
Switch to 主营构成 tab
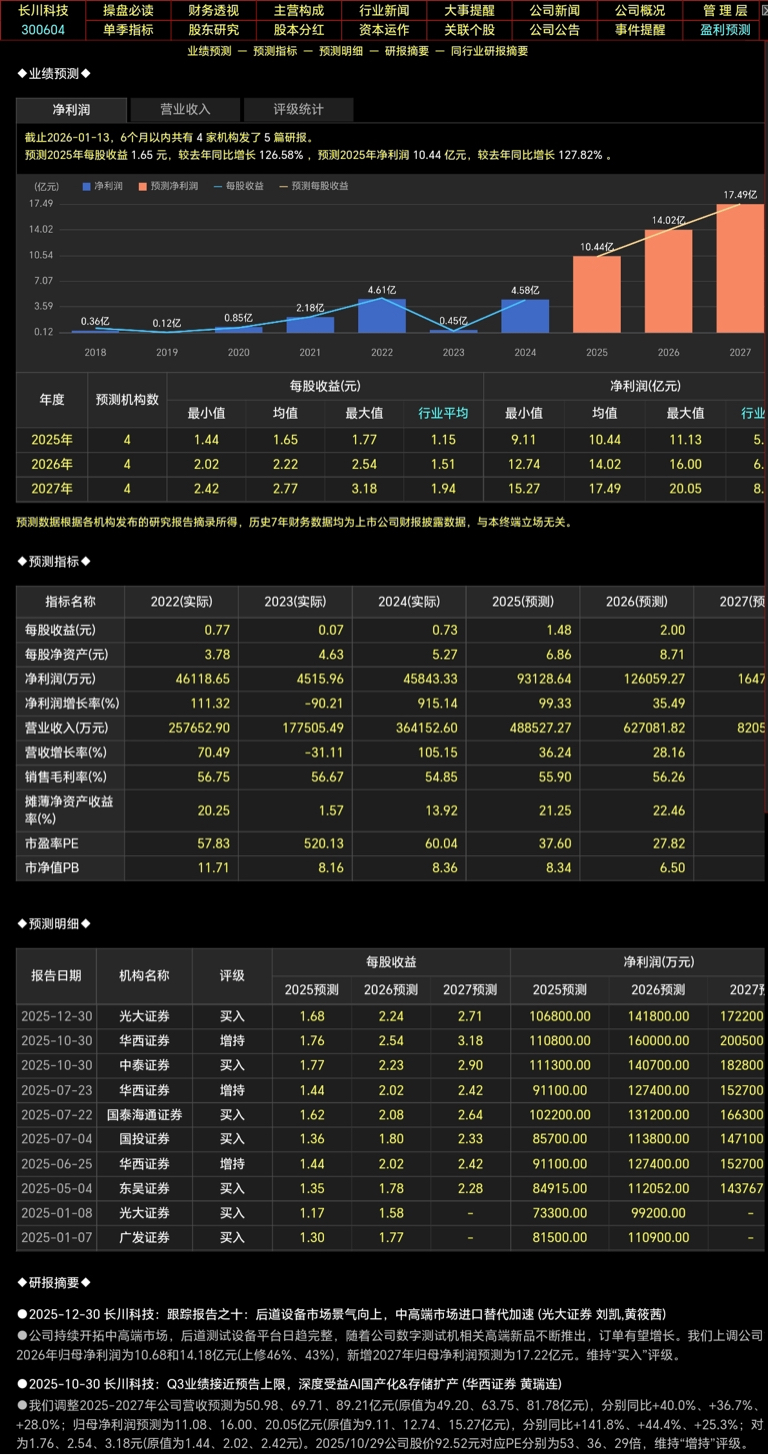coord(299,11)
